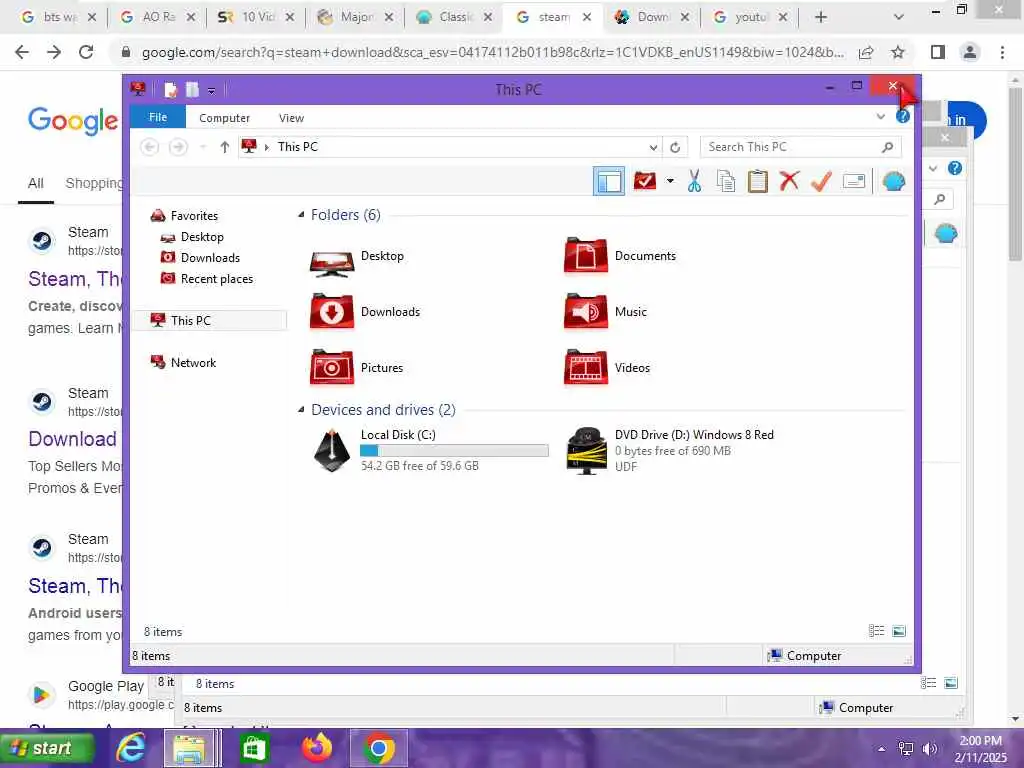Open the View ribbon tab
Viewport: 1024px width, 768px height.
(x=291, y=118)
